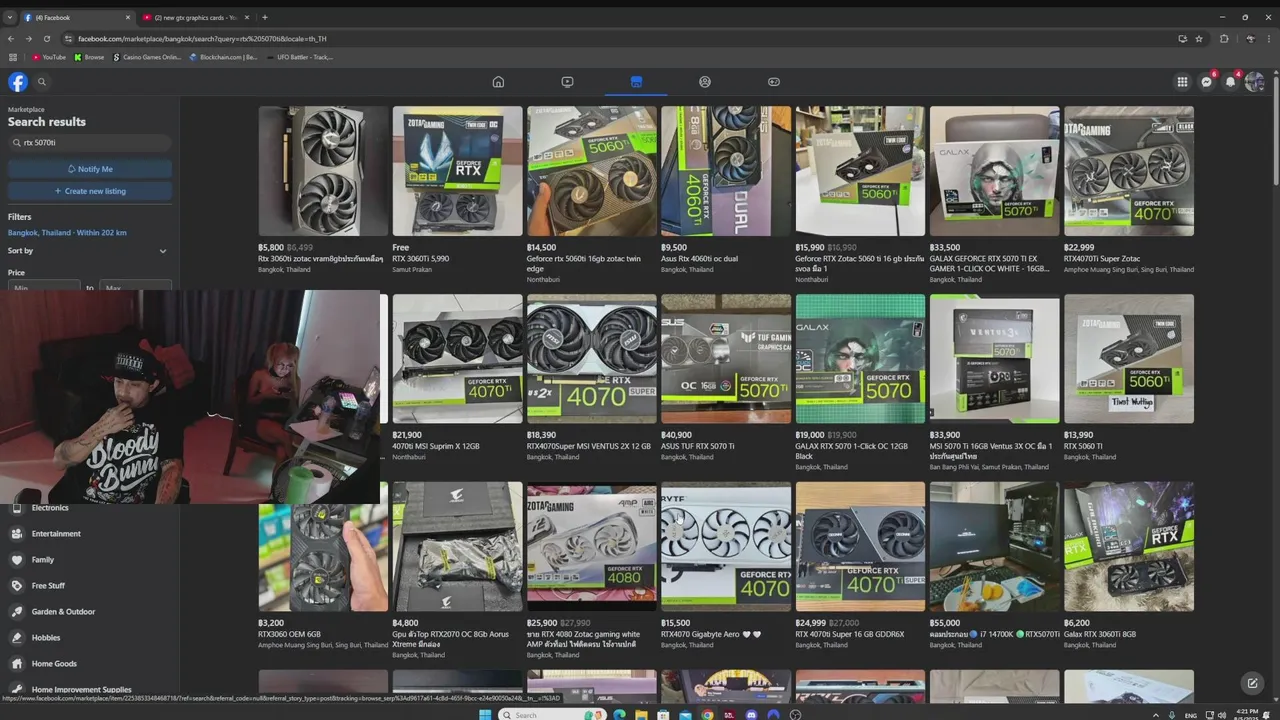
Task: Open Messenger chats icon
Action: pyautogui.click(x=1207, y=82)
